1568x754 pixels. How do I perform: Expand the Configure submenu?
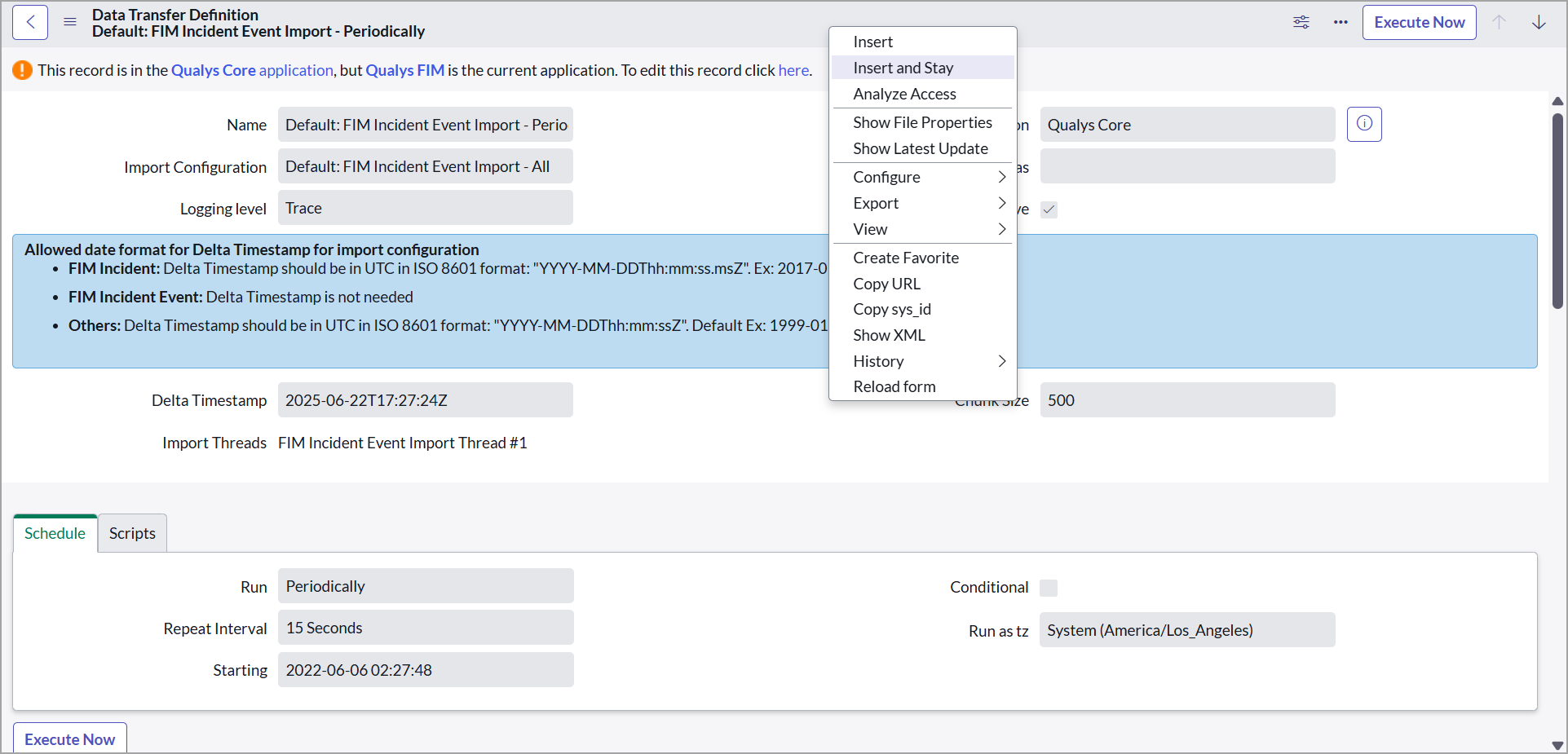click(x=922, y=177)
